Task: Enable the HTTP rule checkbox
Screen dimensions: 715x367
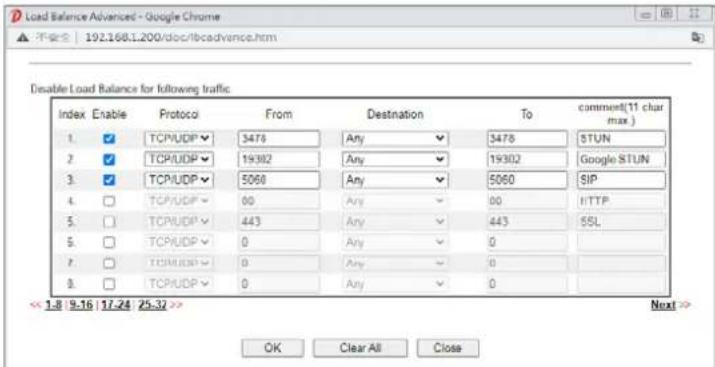Action: click(x=109, y=202)
